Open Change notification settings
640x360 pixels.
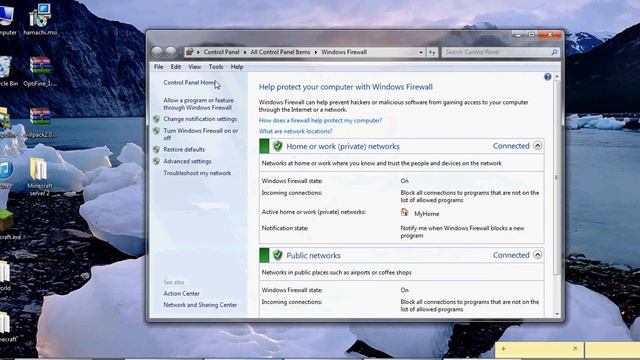(200, 119)
